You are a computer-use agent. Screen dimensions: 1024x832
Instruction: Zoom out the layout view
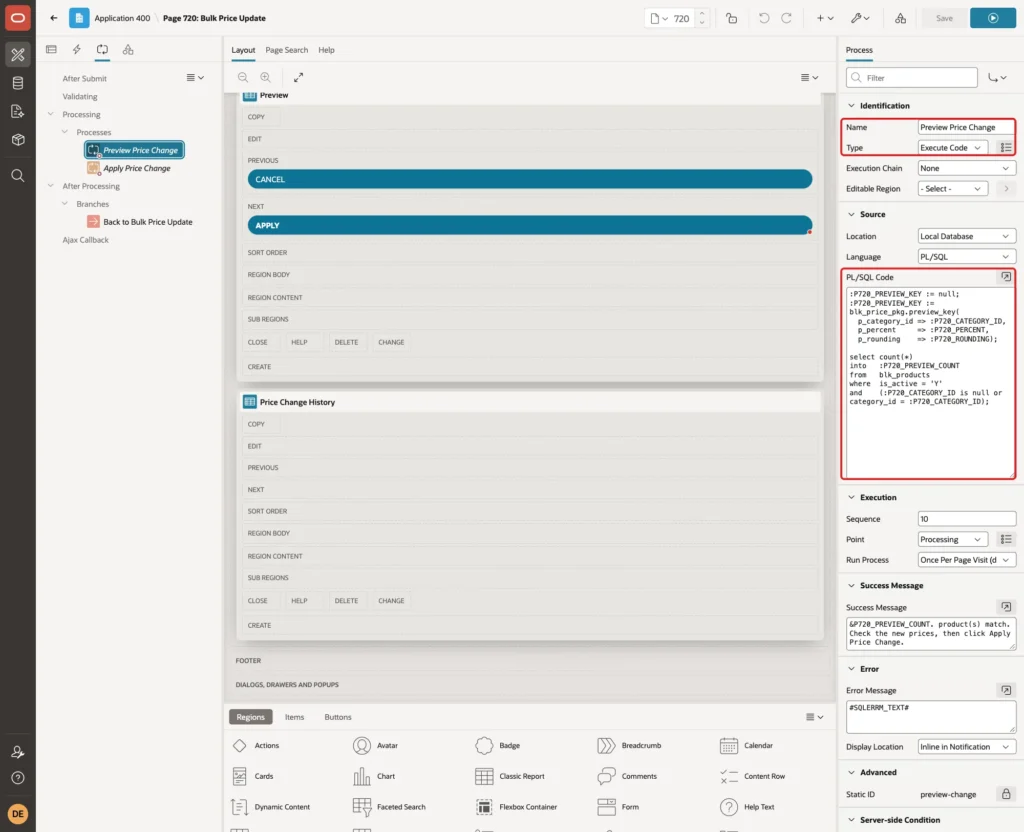click(x=243, y=77)
